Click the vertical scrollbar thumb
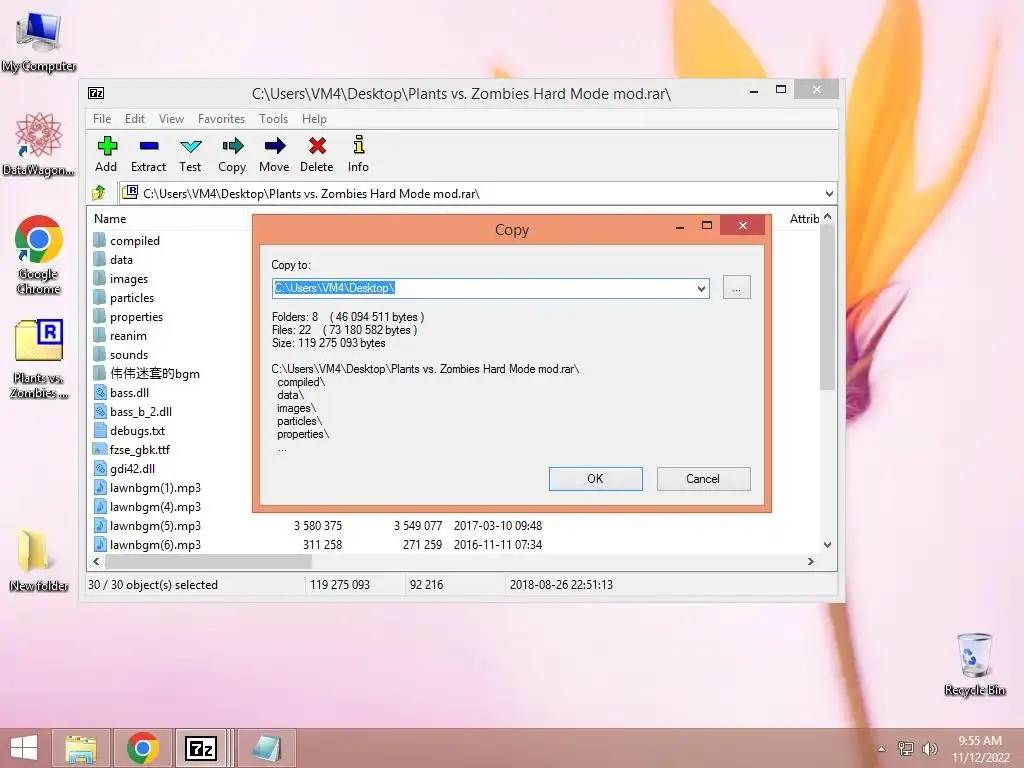 click(x=827, y=307)
